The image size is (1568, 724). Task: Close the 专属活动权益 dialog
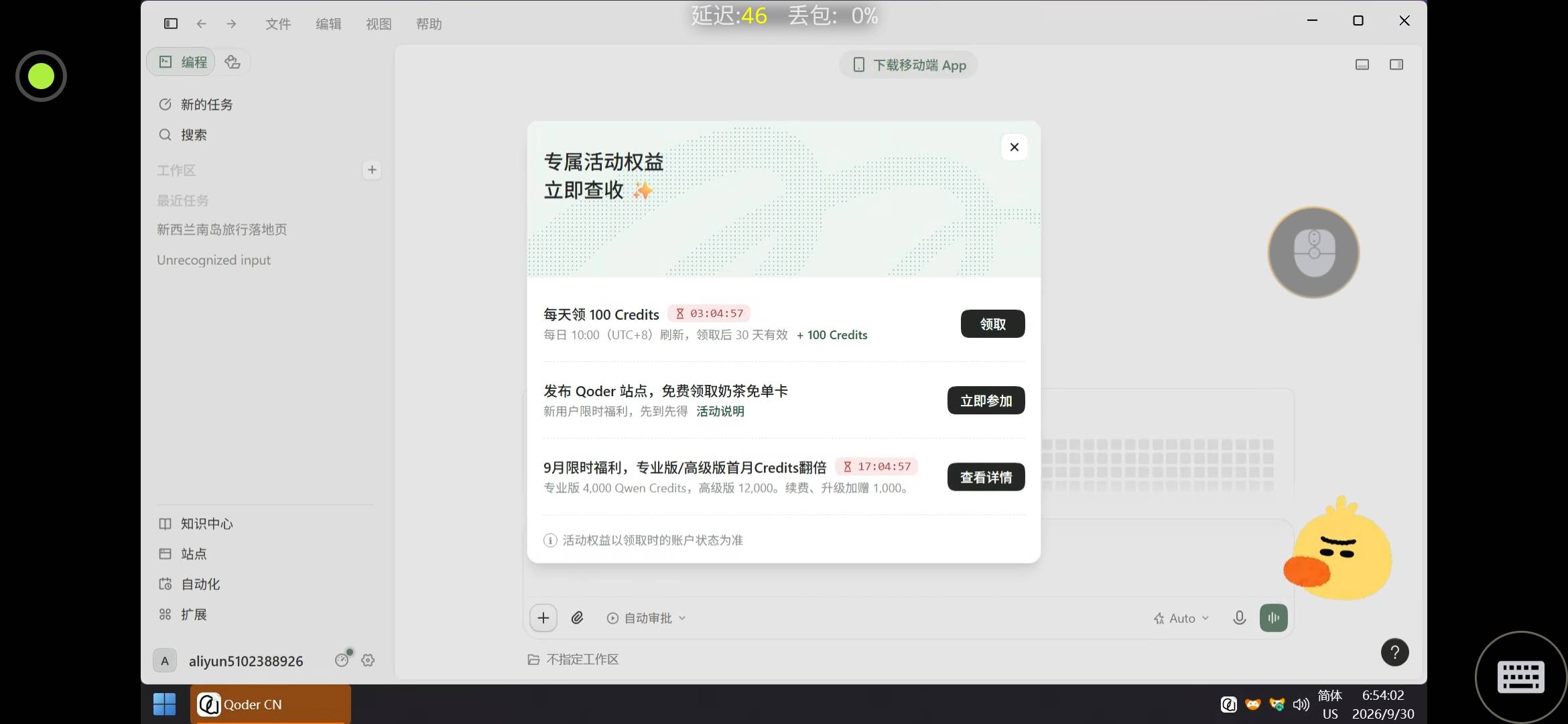[x=1015, y=147]
